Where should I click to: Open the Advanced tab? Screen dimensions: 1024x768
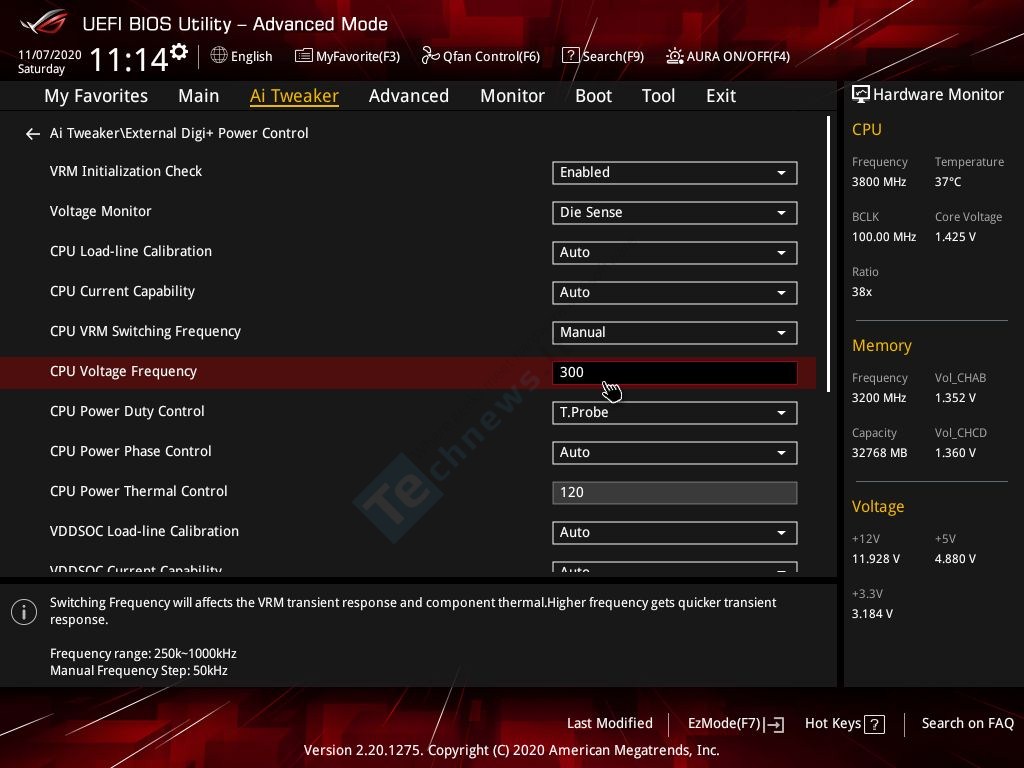point(409,96)
